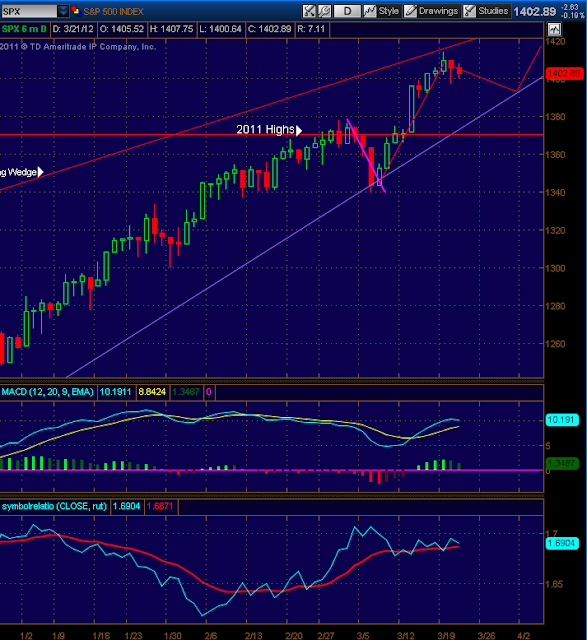Screen dimensions: 587x640
Task: Click the cyan 10.191 MACD axis bubble
Action: [562, 420]
